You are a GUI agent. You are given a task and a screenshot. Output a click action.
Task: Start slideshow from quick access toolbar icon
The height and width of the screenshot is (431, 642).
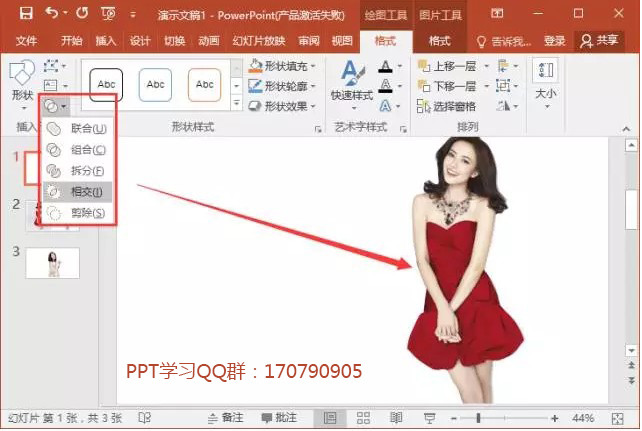coord(108,14)
